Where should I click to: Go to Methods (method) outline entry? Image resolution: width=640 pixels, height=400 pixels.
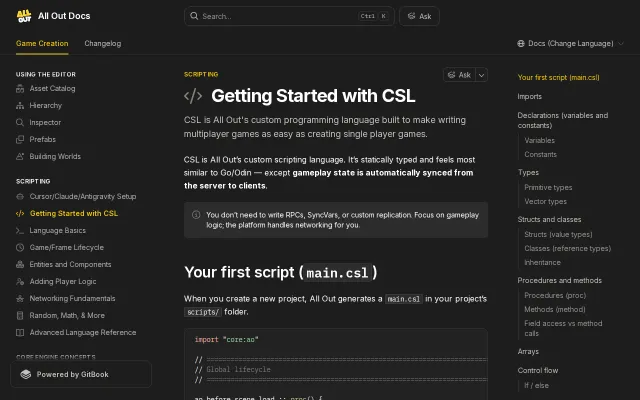click(x=555, y=309)
